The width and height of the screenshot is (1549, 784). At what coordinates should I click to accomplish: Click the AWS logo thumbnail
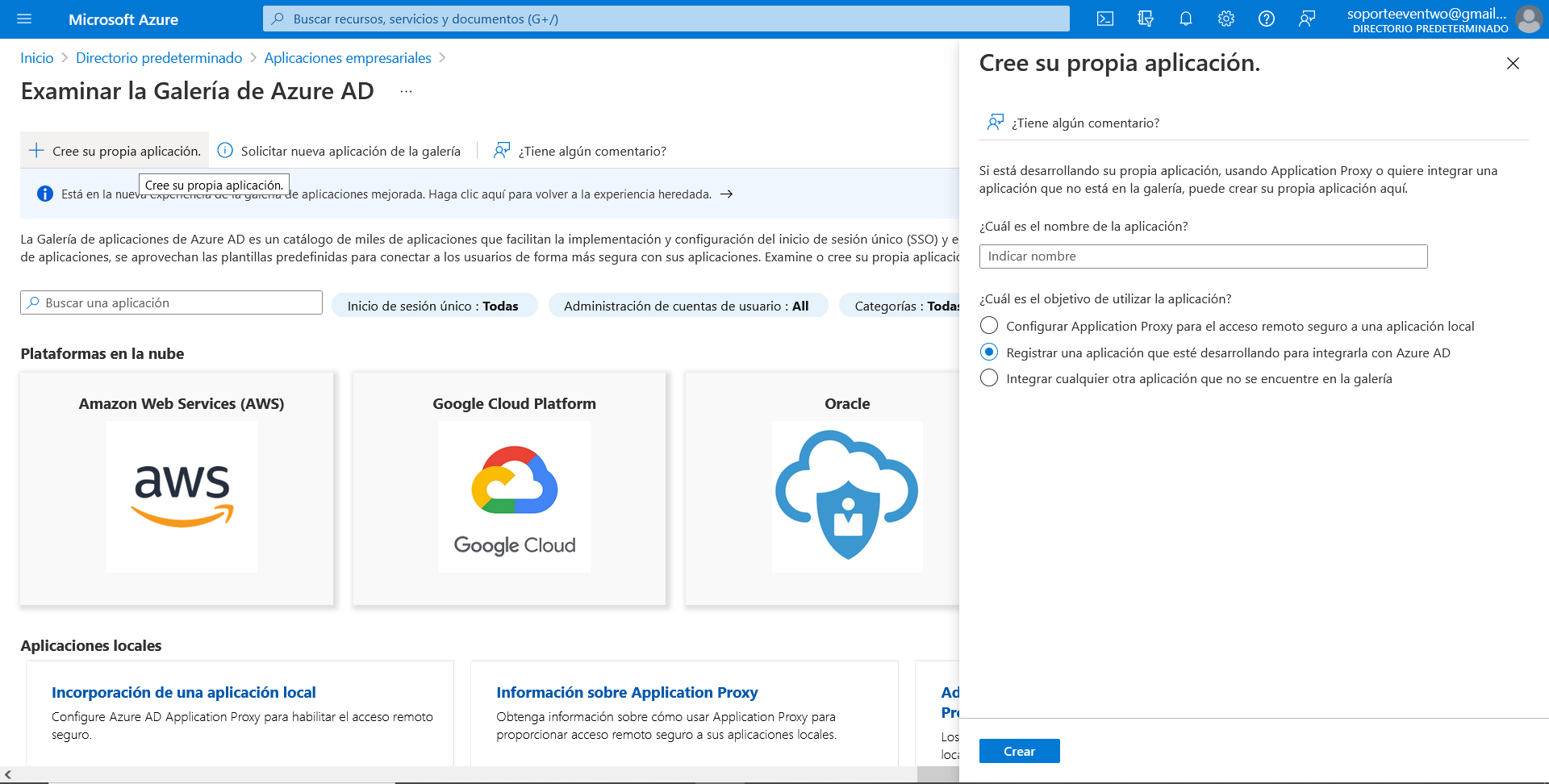click(182, 497)
